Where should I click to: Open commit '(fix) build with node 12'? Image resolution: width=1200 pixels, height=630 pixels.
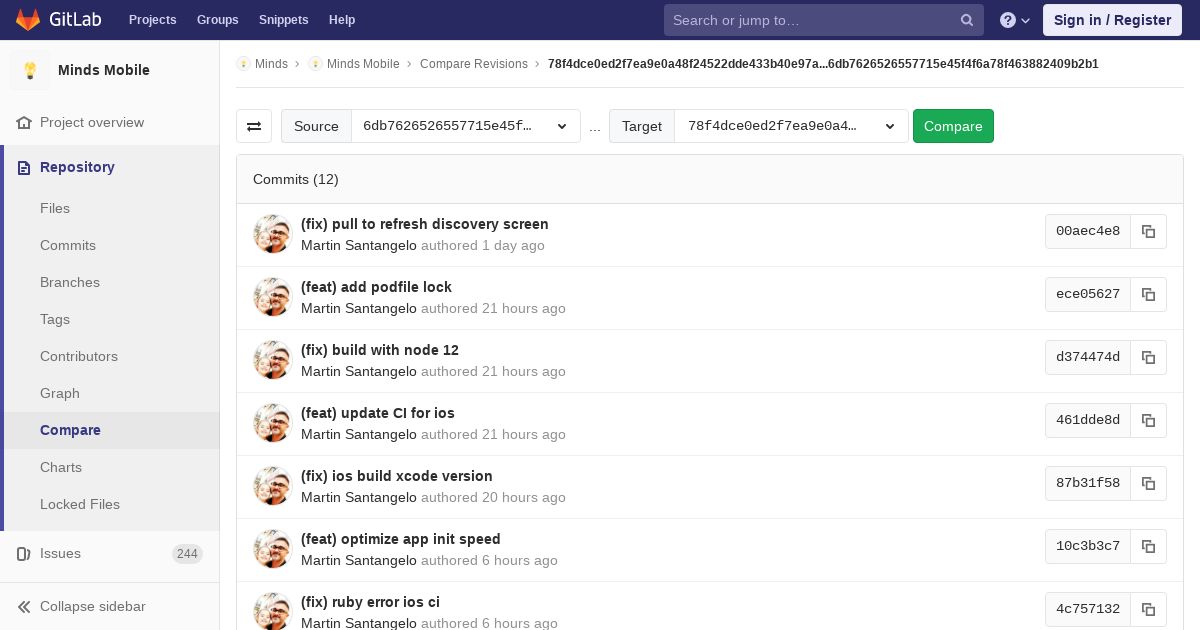(x=380, y=350)
